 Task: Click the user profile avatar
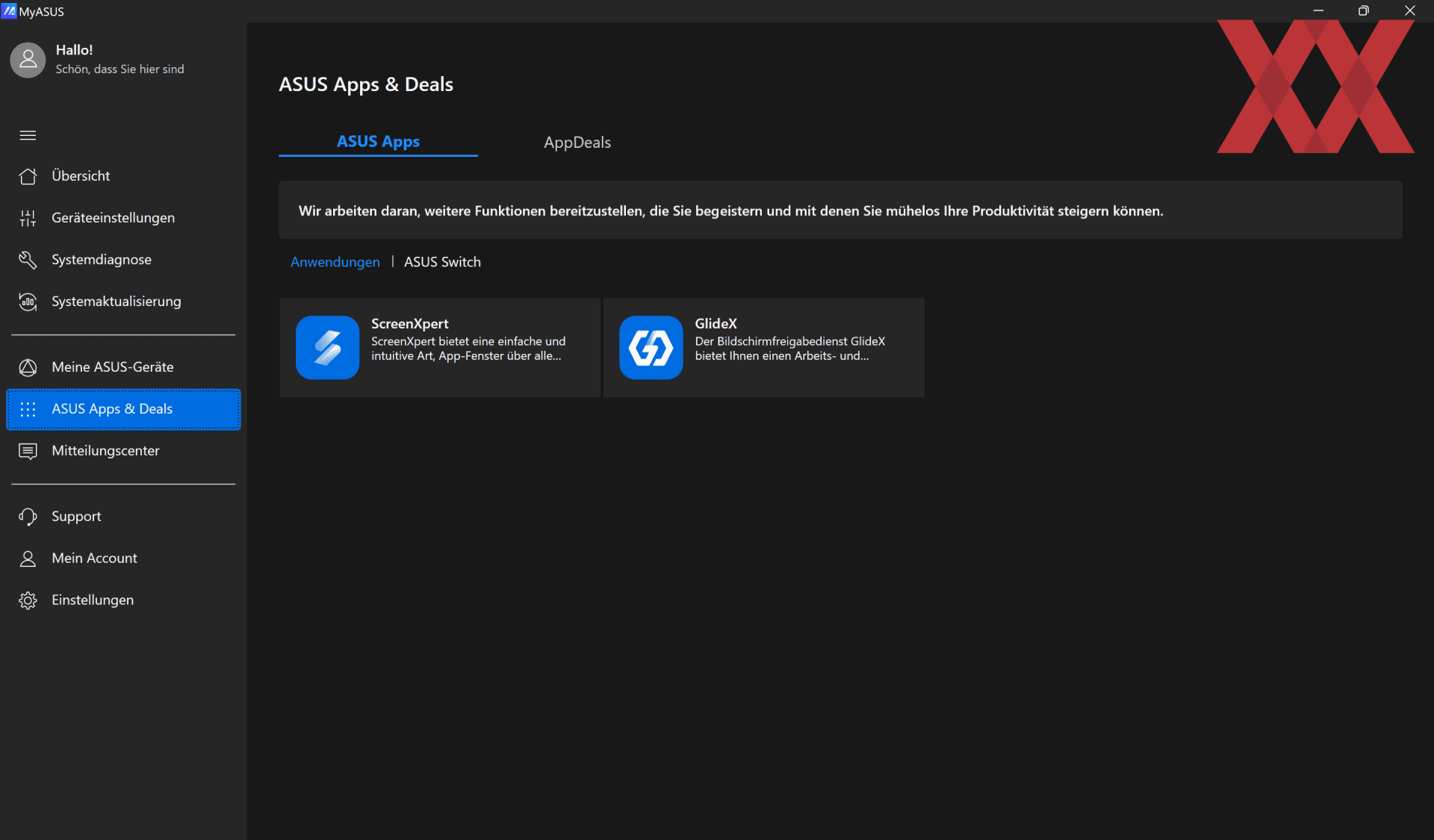click(x=28, y=59)
